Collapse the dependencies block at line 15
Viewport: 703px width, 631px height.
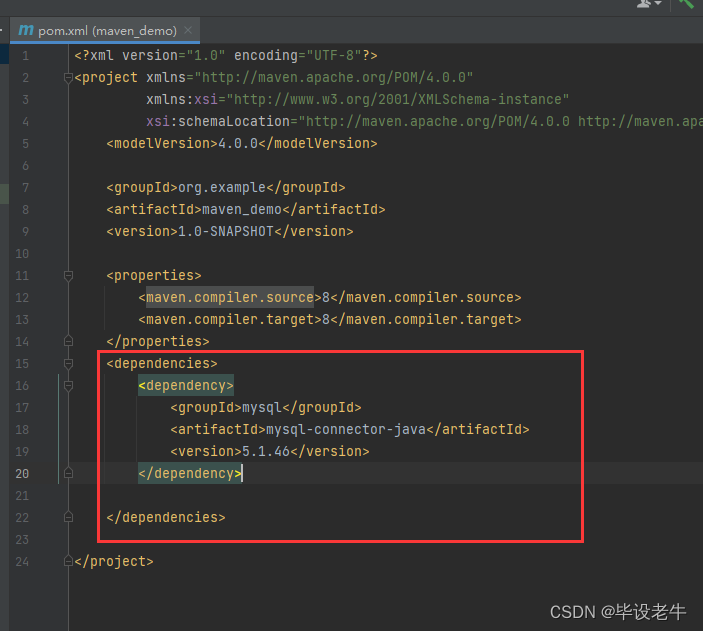68,364
